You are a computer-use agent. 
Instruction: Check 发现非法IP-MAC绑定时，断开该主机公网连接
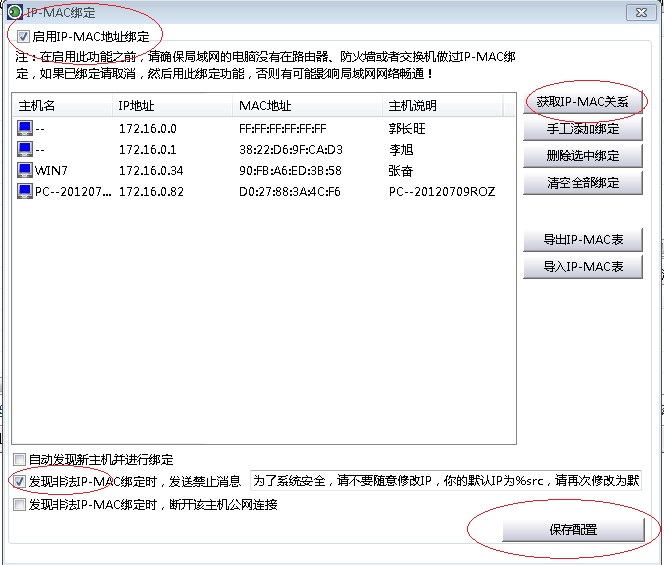(20, 505)
